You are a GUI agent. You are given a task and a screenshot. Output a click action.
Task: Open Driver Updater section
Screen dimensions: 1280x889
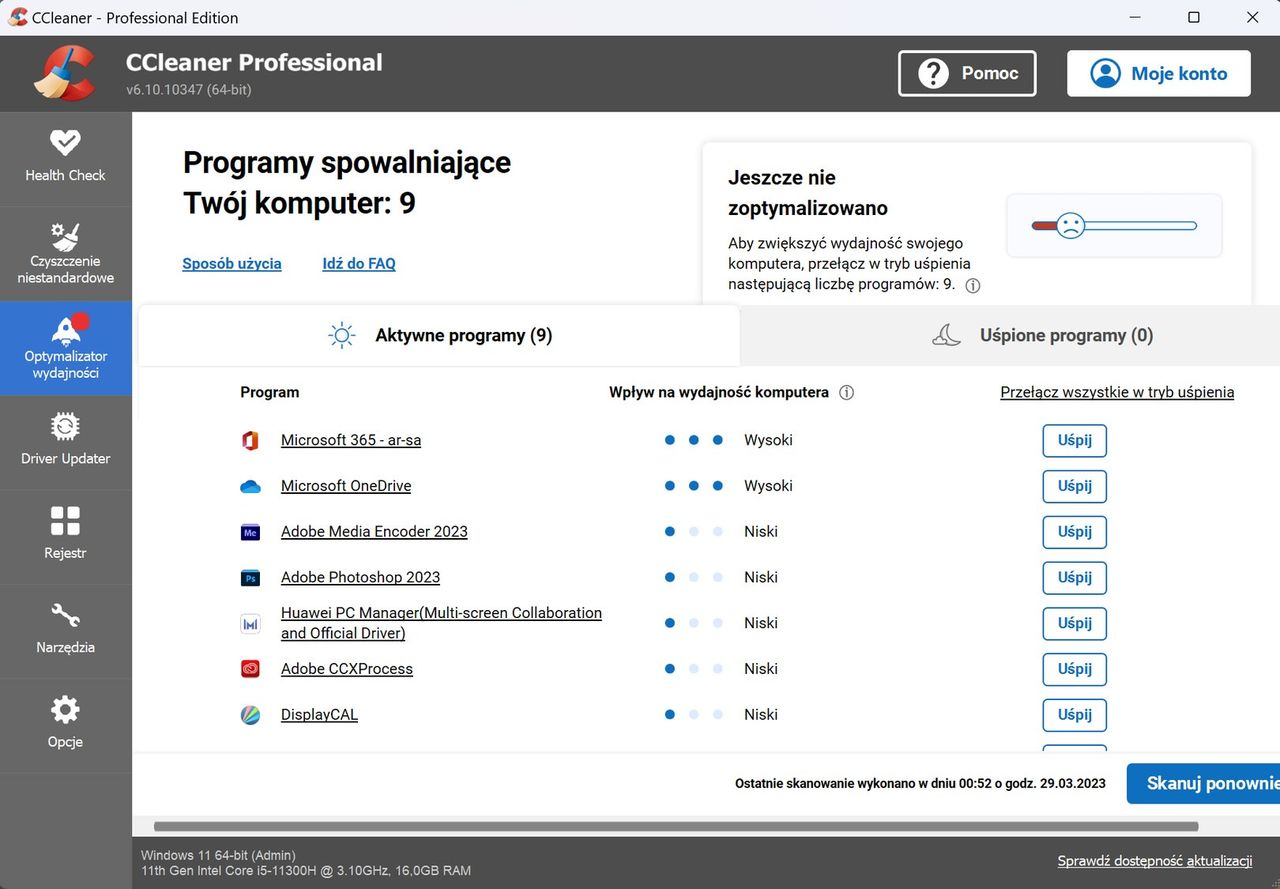[65, 442]
